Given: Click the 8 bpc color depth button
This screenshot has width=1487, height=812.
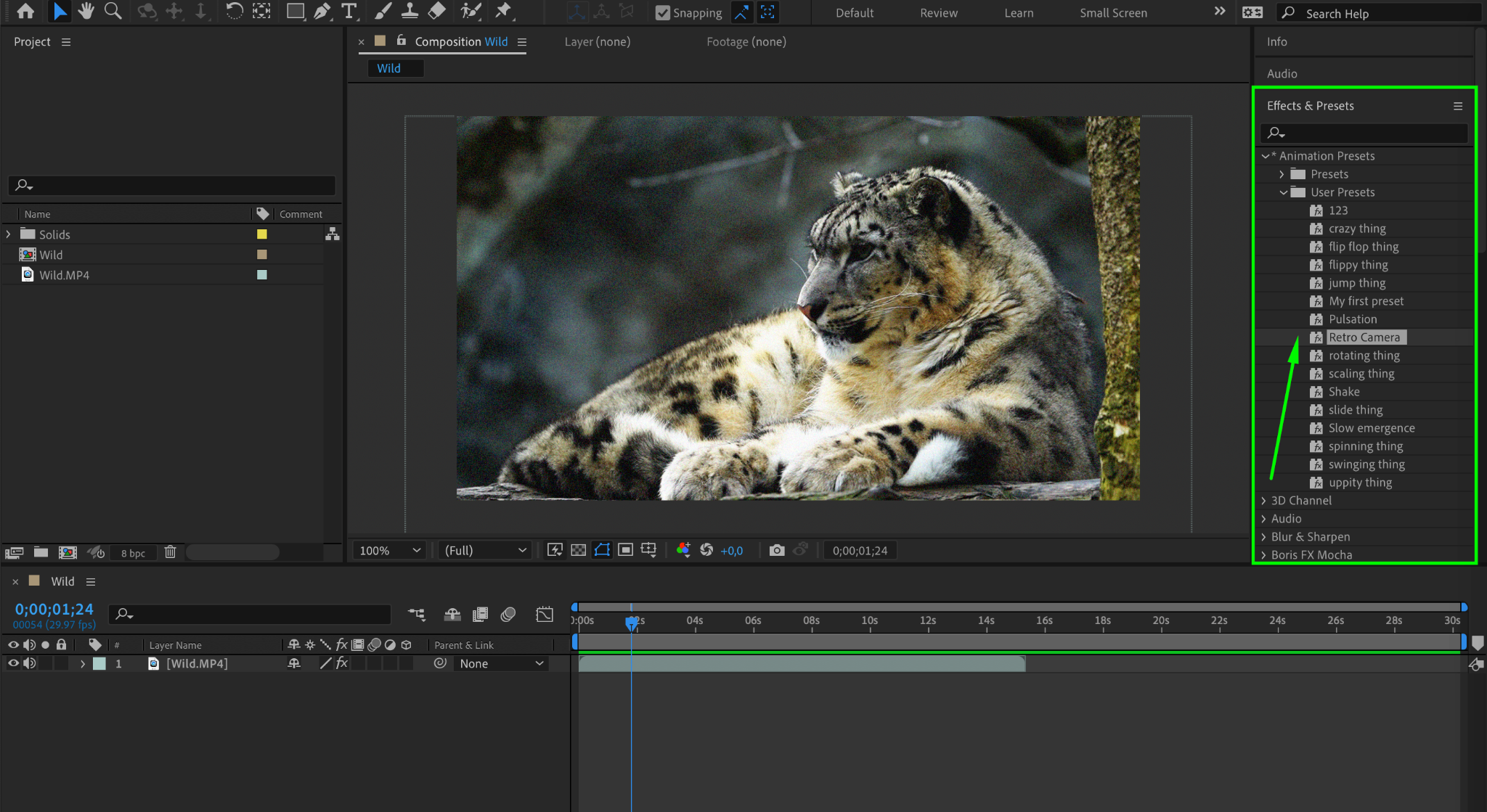Looking at the screenshot, I should (133, 553).
